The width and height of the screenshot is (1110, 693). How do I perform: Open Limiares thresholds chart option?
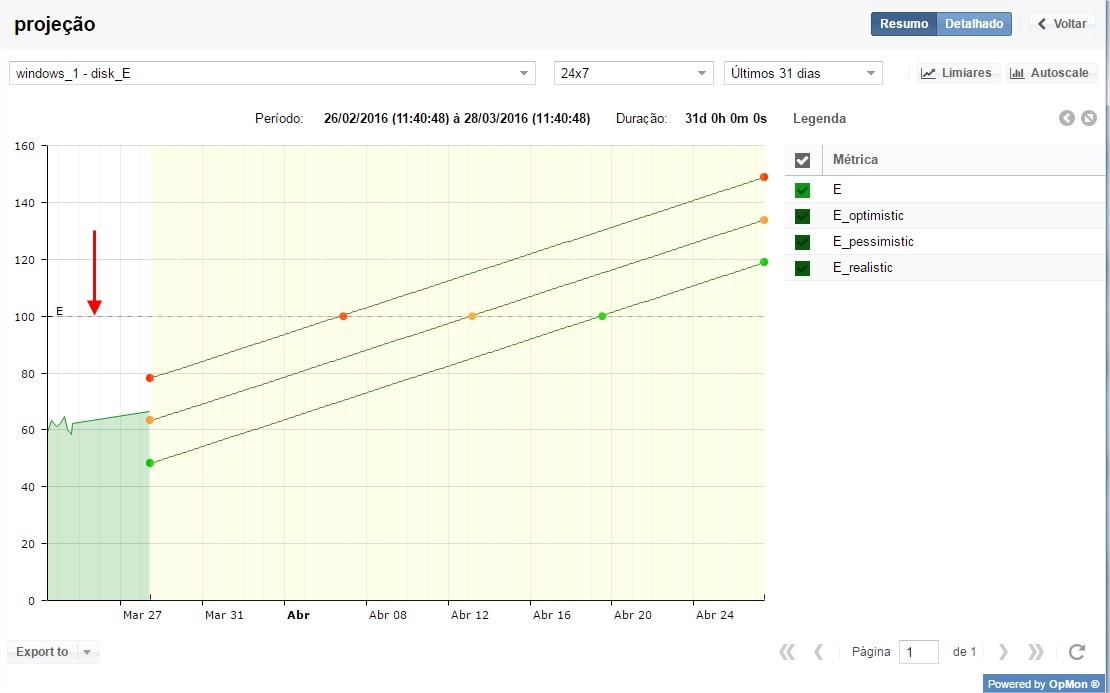tap(957, 73)
